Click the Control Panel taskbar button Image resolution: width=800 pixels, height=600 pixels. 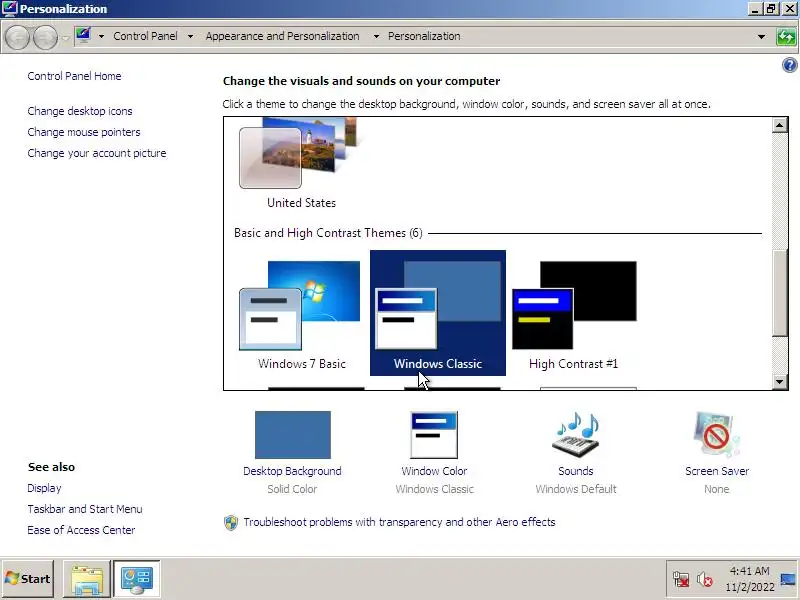click(x=137, y=579)
